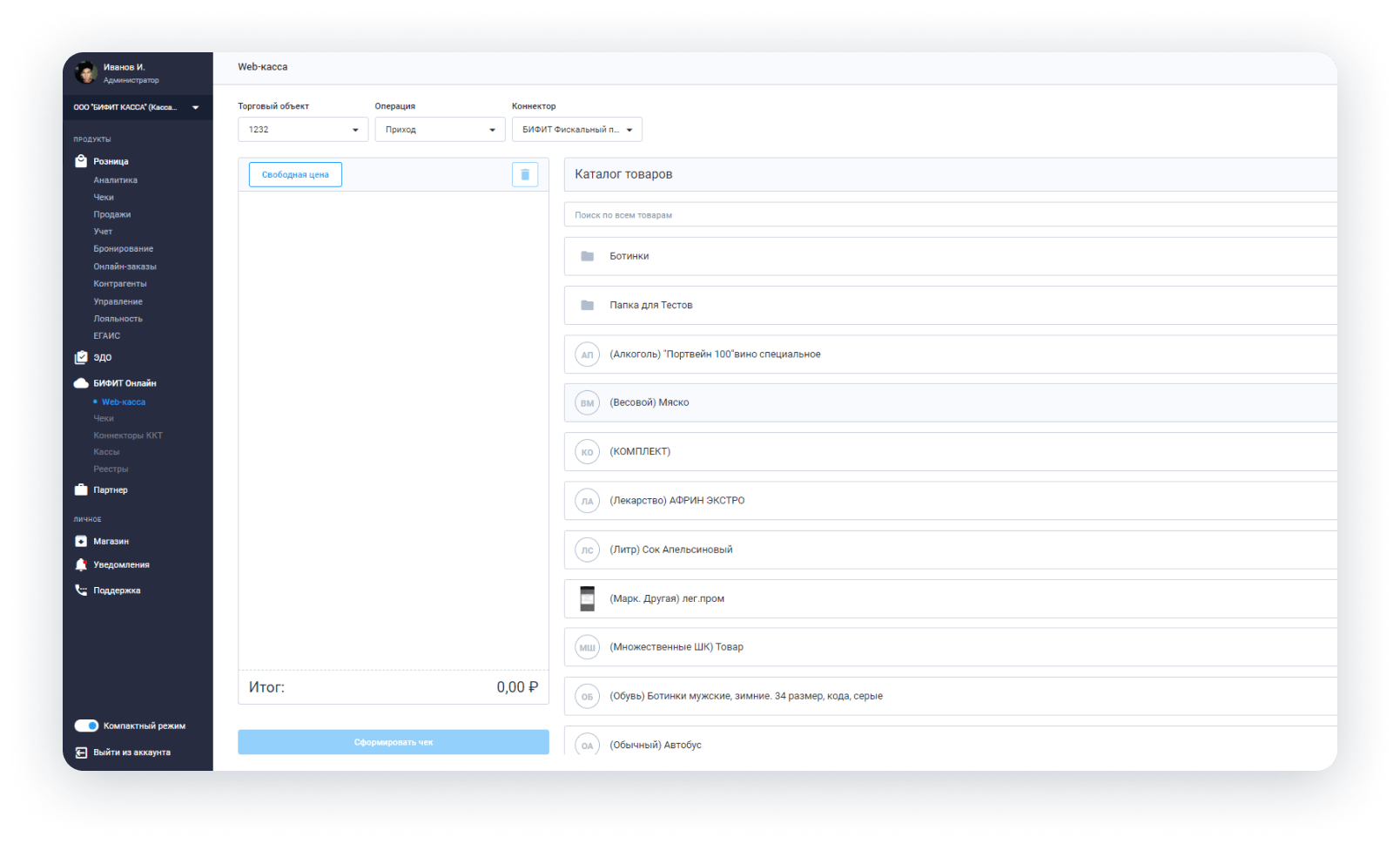Click Выйти из аккаунта link
Screen dimensions: 1400x844
(131, 753)
